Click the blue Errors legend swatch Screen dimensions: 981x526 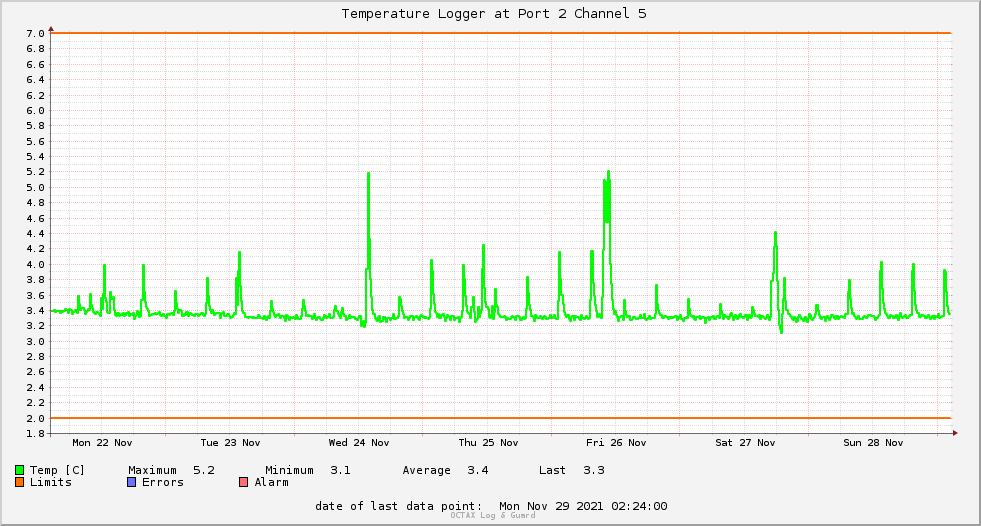131,482
